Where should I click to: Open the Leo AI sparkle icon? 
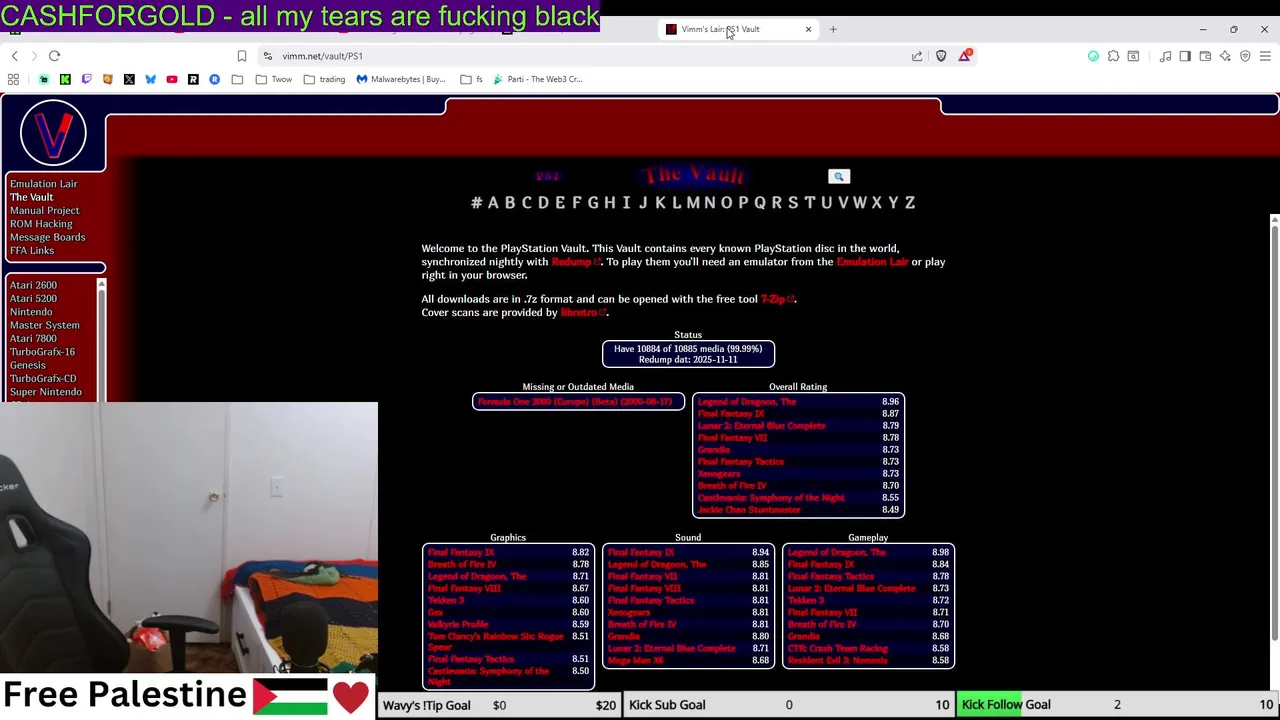tap(1225, 56)
